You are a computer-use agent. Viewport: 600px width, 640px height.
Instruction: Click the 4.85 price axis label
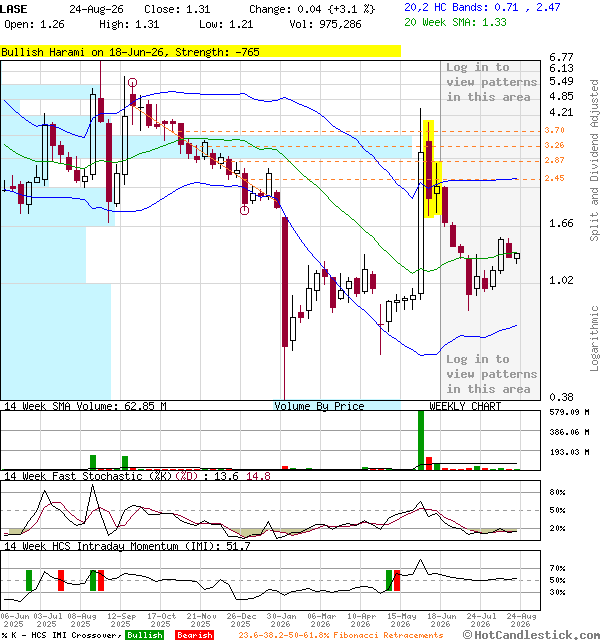[x=561, y=96]
